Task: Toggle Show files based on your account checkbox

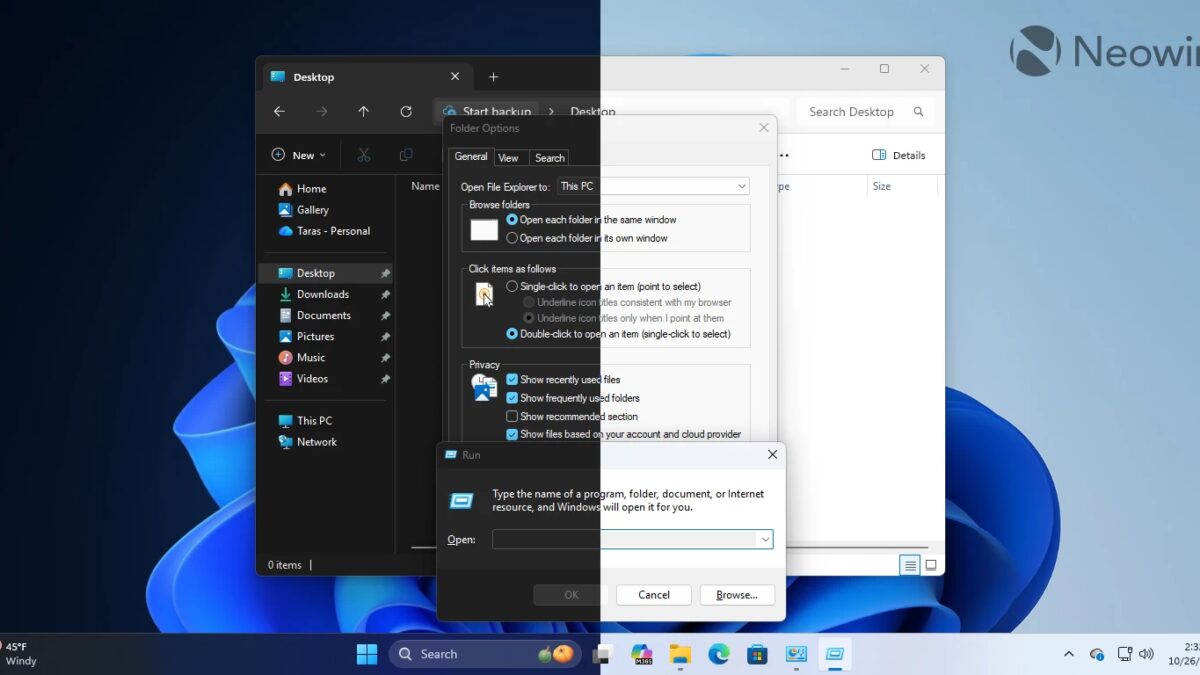Action: tap(512, 434)
